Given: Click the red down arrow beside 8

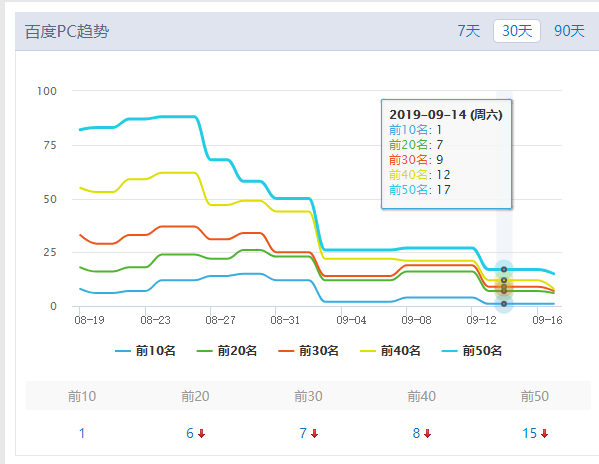Looking at the screenshot, I should (x=427, y=433).
